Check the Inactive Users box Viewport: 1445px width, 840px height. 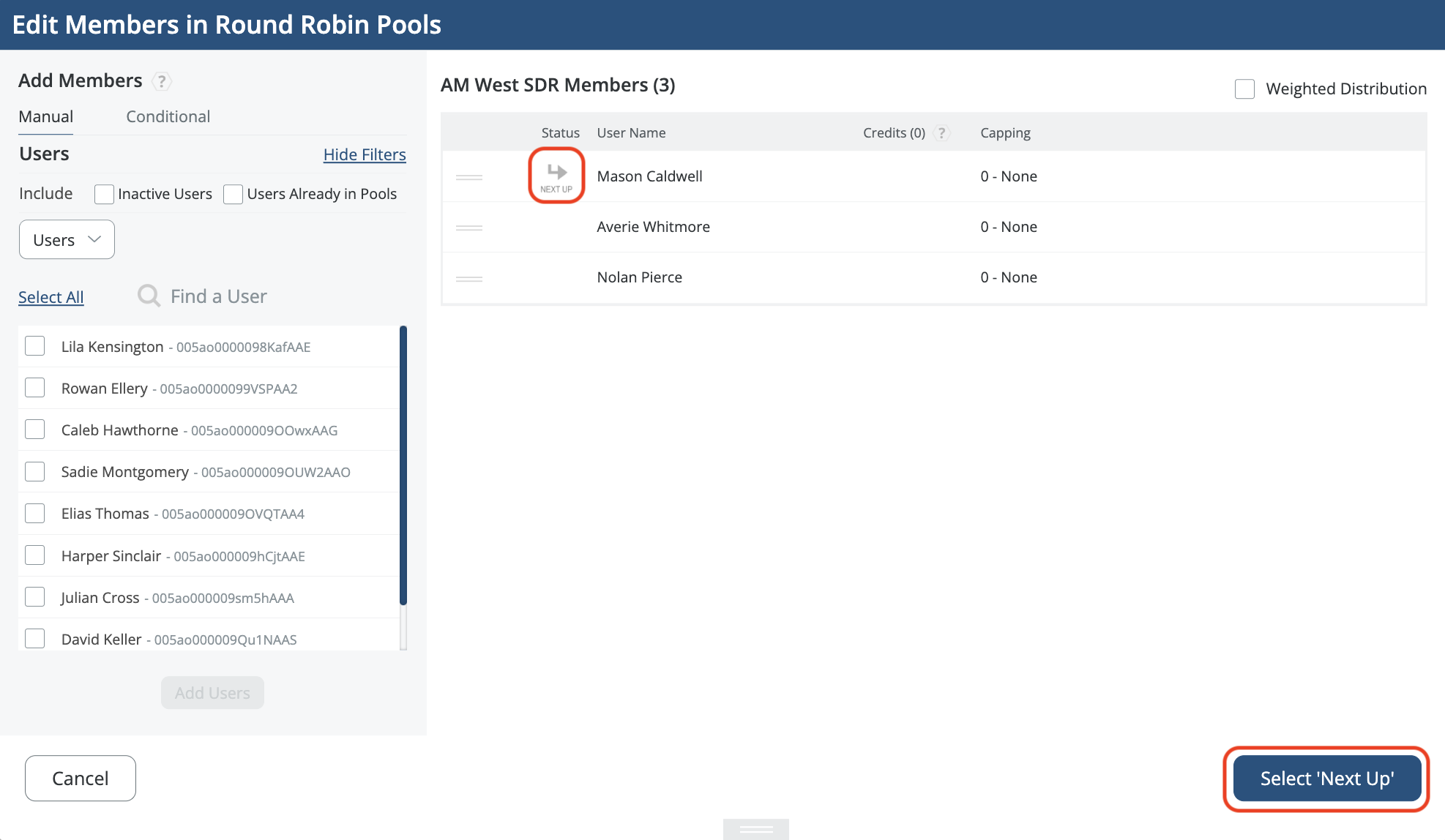pyautogui.click(x=104, y=194)
